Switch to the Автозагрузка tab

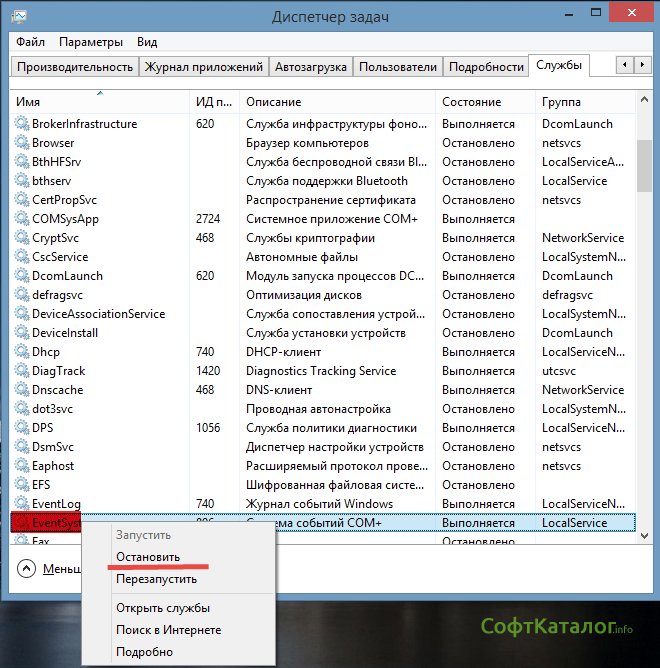click(x=310, y=67)
